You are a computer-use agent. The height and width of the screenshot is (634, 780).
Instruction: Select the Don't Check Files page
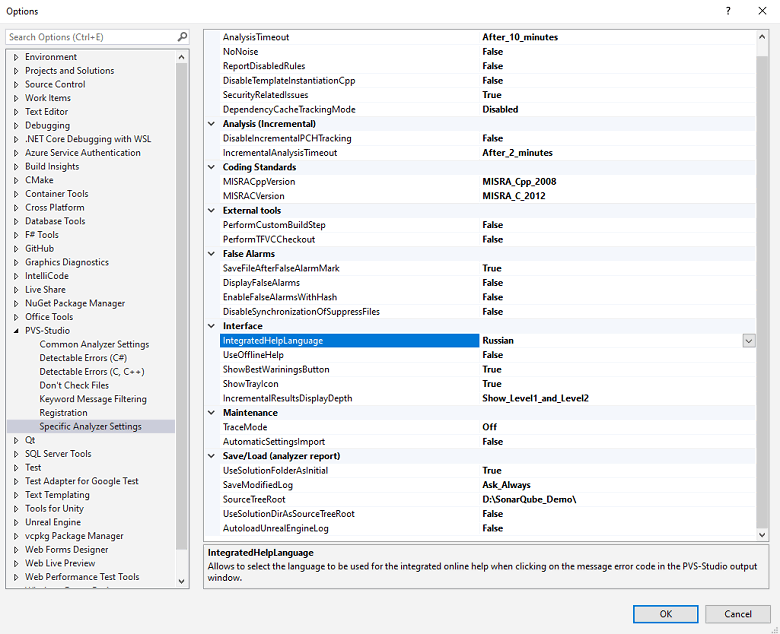[x=74, y=386]
